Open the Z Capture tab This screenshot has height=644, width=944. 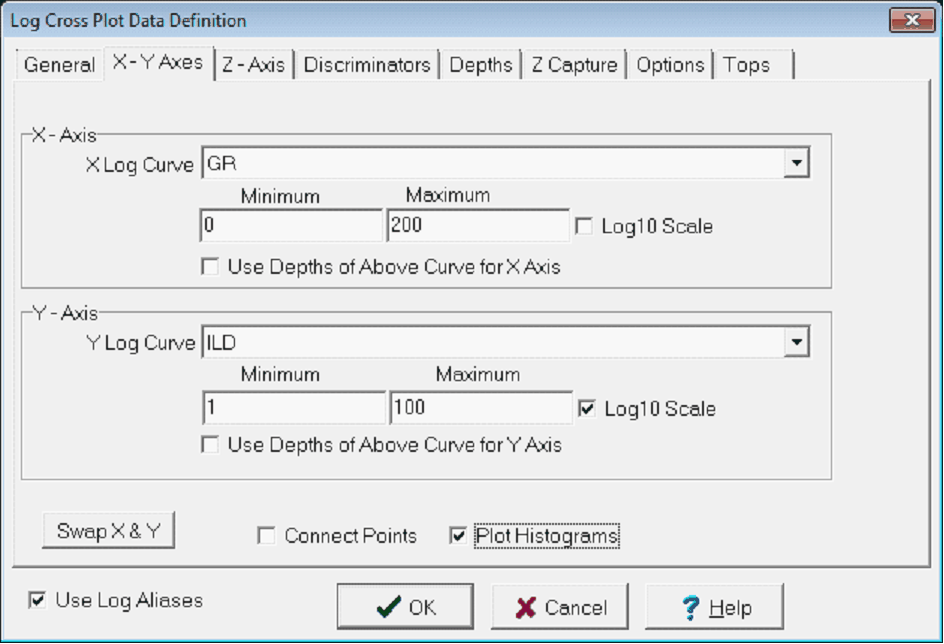[x=575, y=66]
